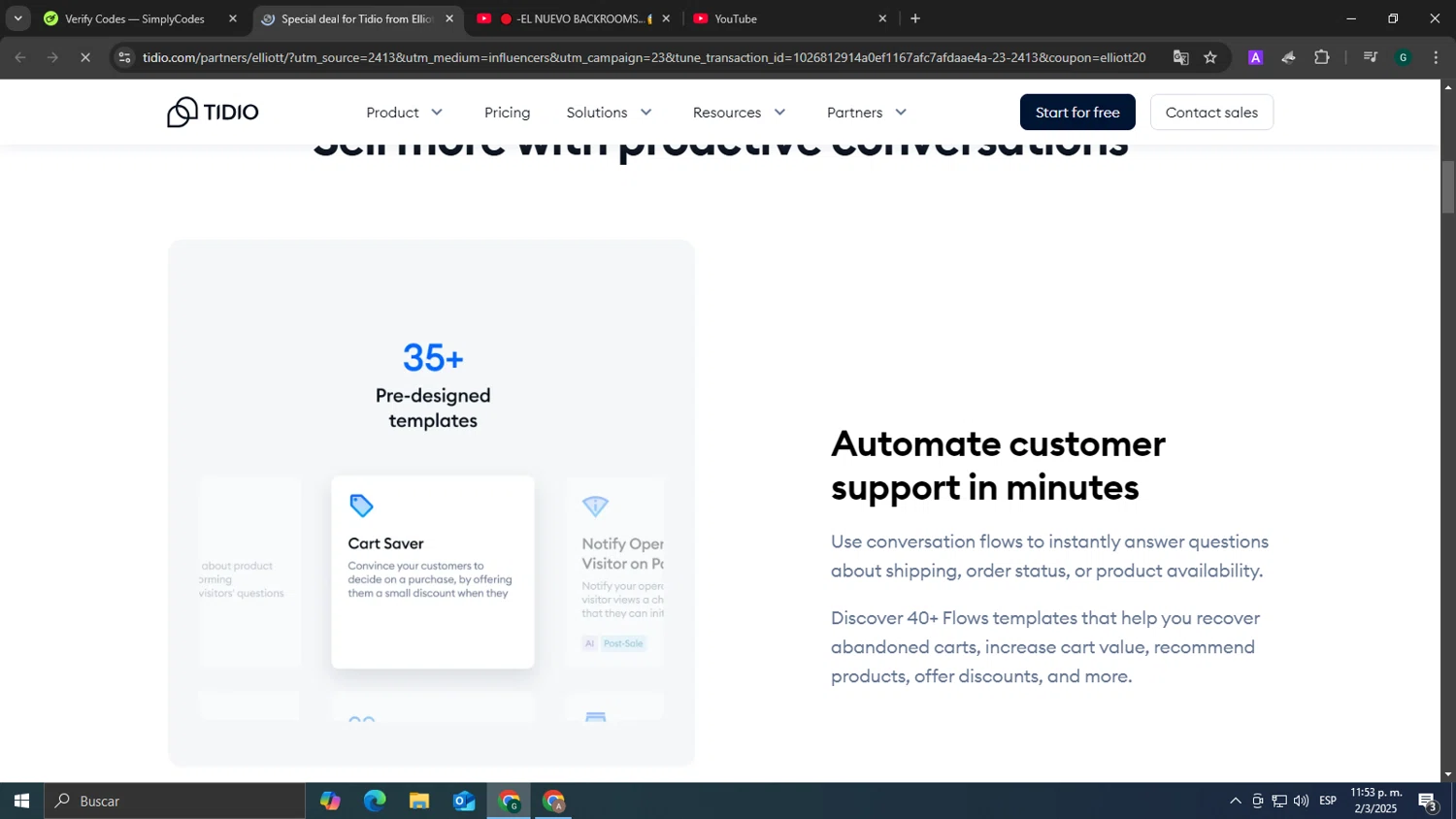The image size is (1456, 819).
Task: Click the translate page icon
Action: pos(1180,58)
